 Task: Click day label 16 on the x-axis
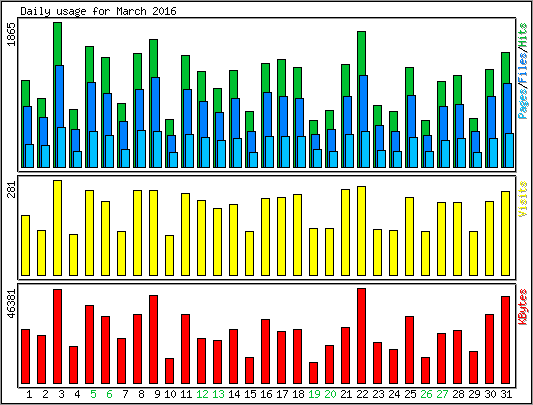coord(266,394)
